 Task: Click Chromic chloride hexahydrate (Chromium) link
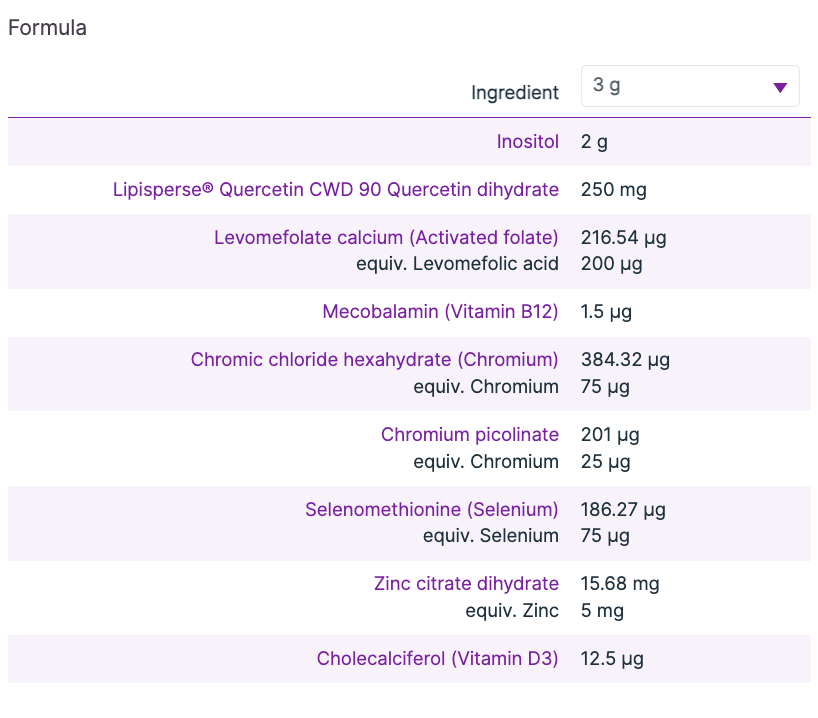[374, 360]
